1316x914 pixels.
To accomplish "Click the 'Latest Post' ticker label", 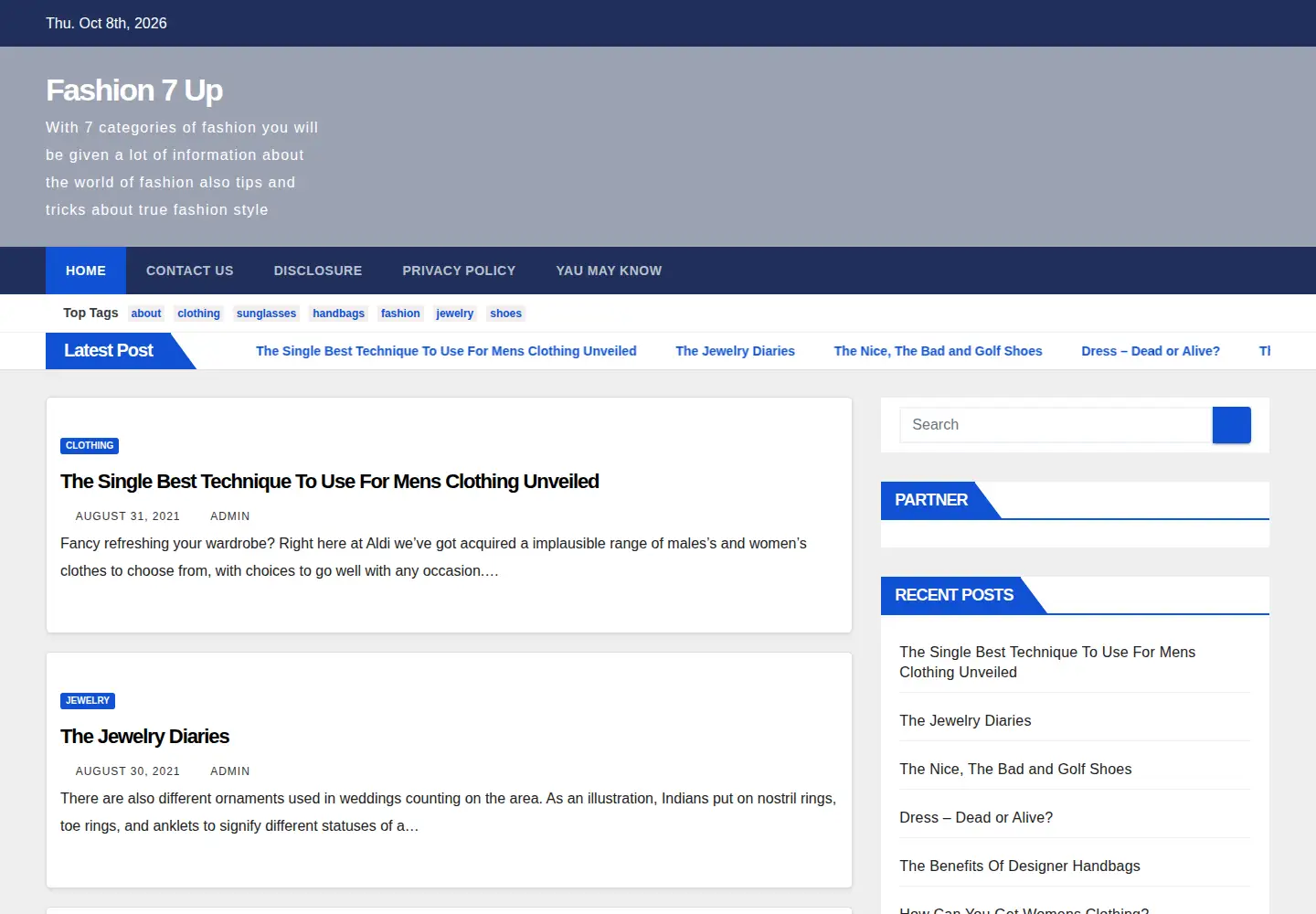I will 109,351.
